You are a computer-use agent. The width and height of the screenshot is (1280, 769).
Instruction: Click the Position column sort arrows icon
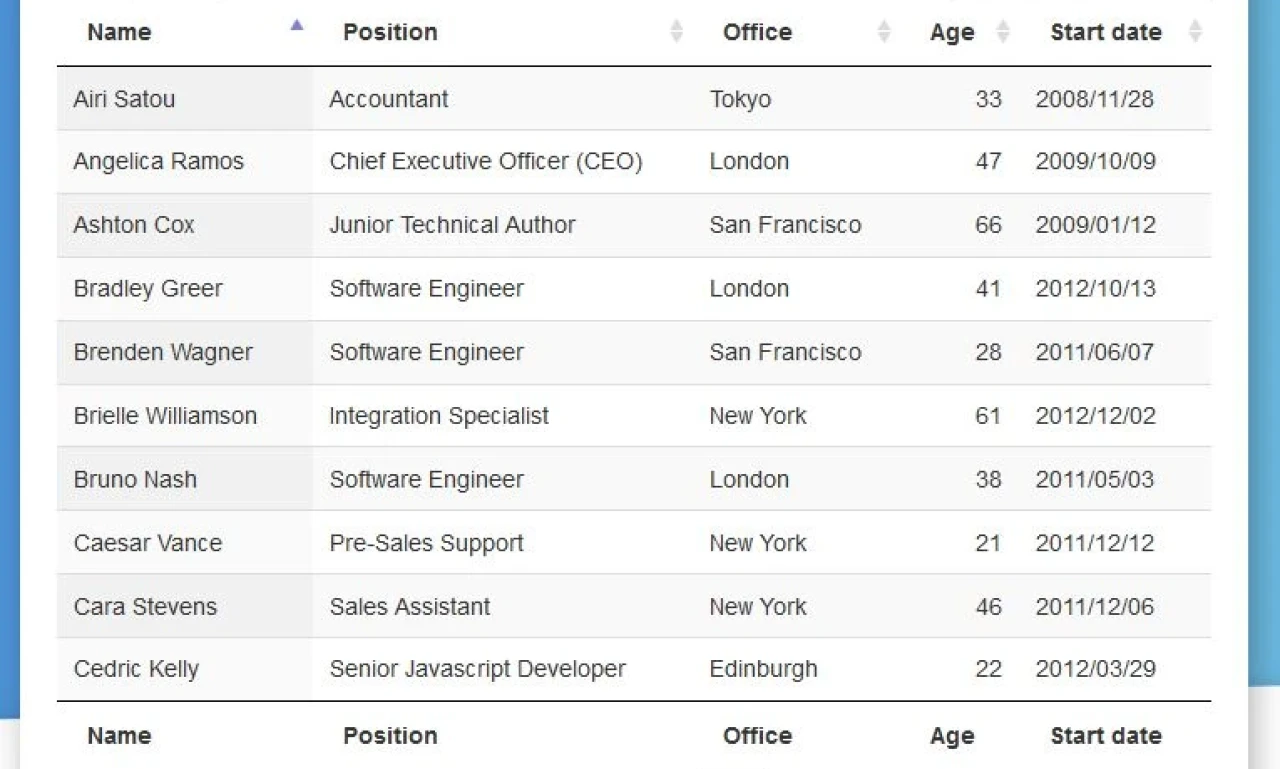677,32
